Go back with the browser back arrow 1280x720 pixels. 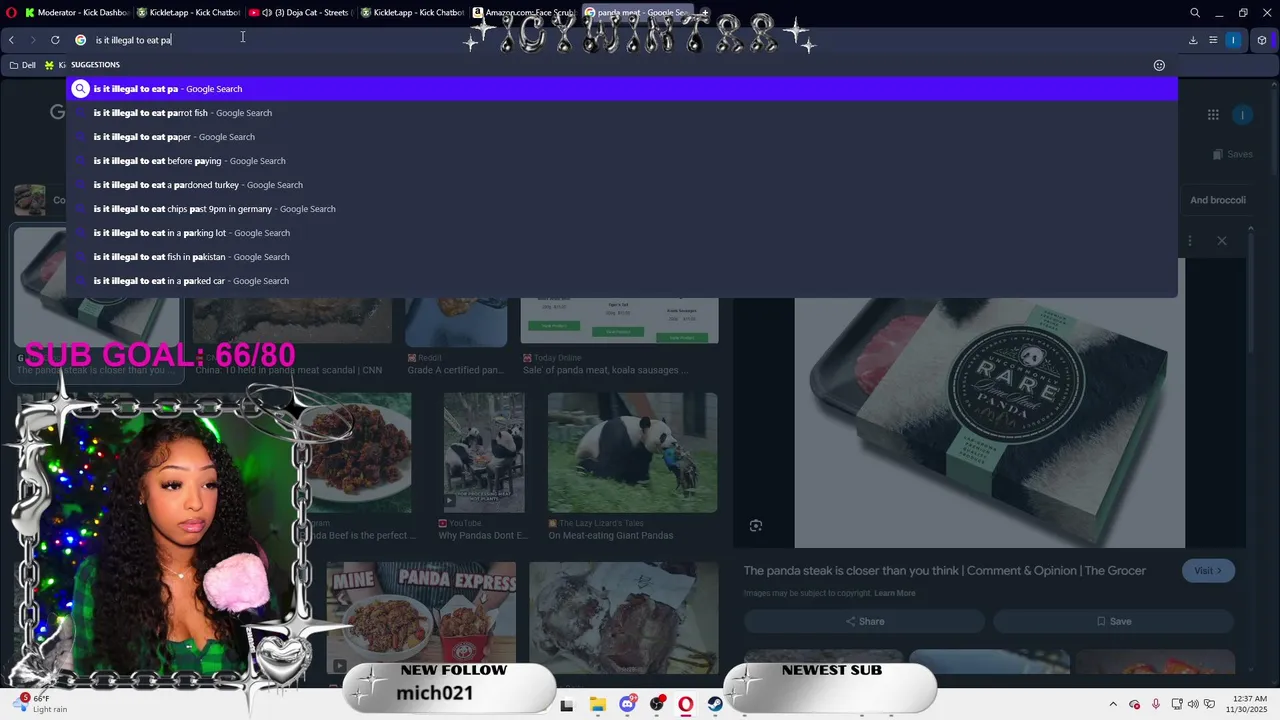tap(11, 40)
